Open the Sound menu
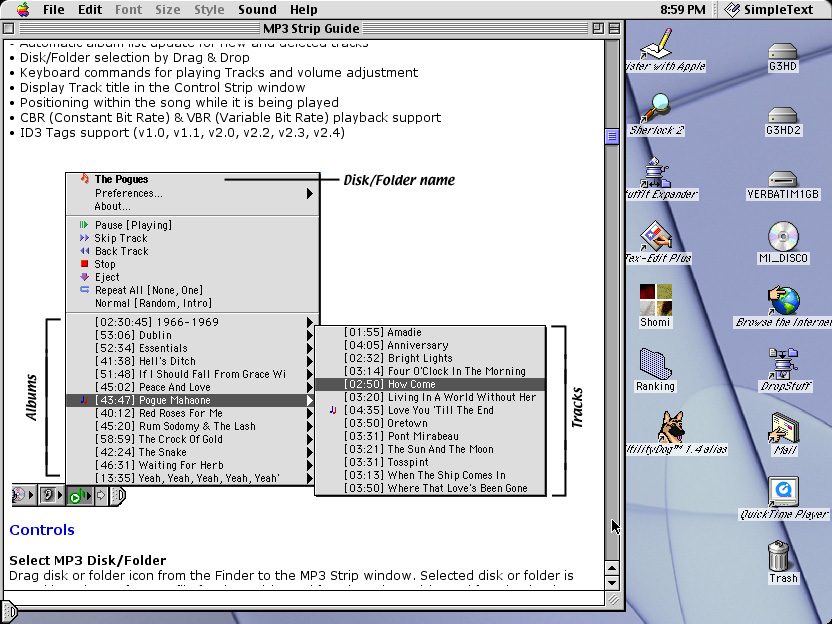832x624 pixels. pyautogui.click(x=257, y=10)
